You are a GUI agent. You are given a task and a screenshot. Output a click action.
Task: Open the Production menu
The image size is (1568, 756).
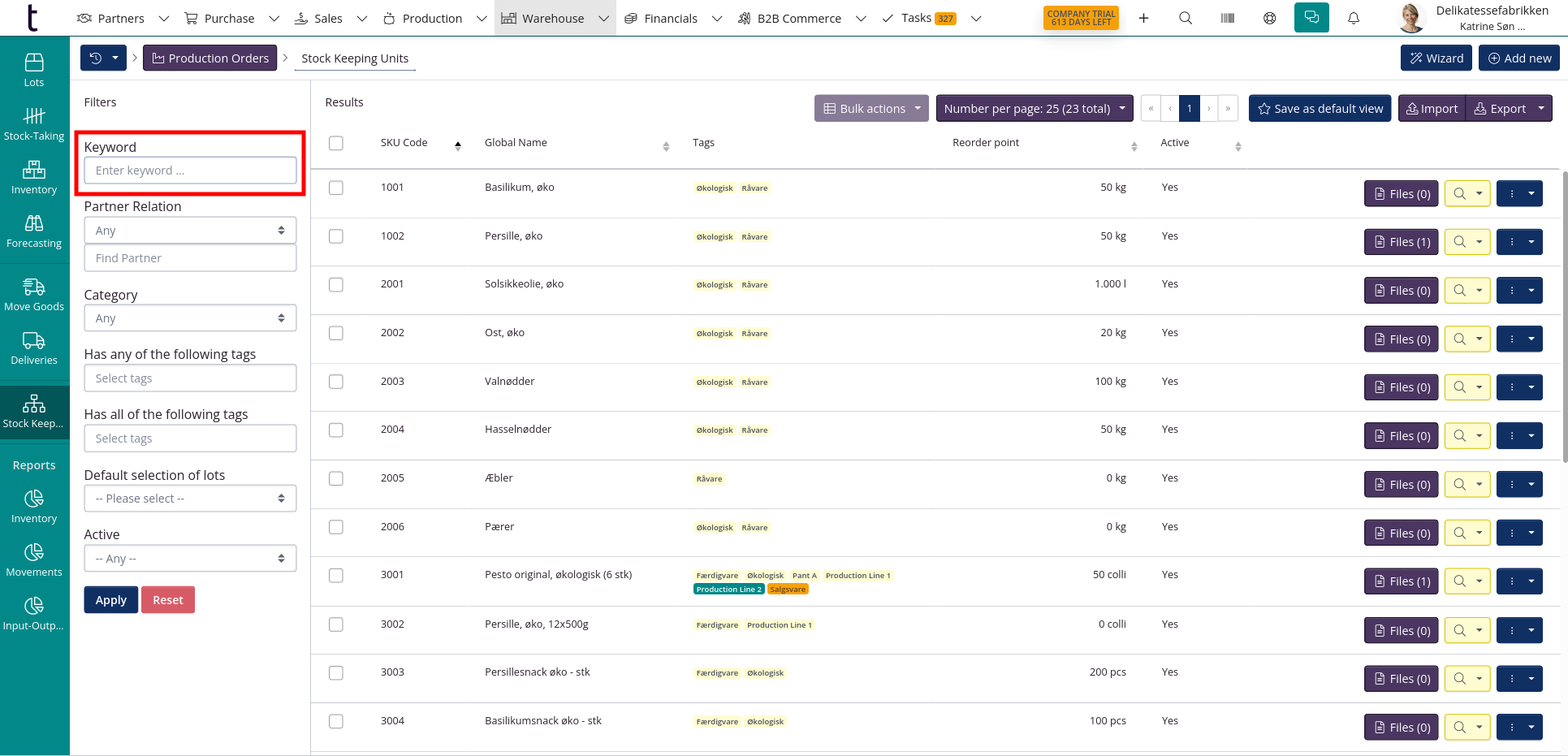coord(433,18)
